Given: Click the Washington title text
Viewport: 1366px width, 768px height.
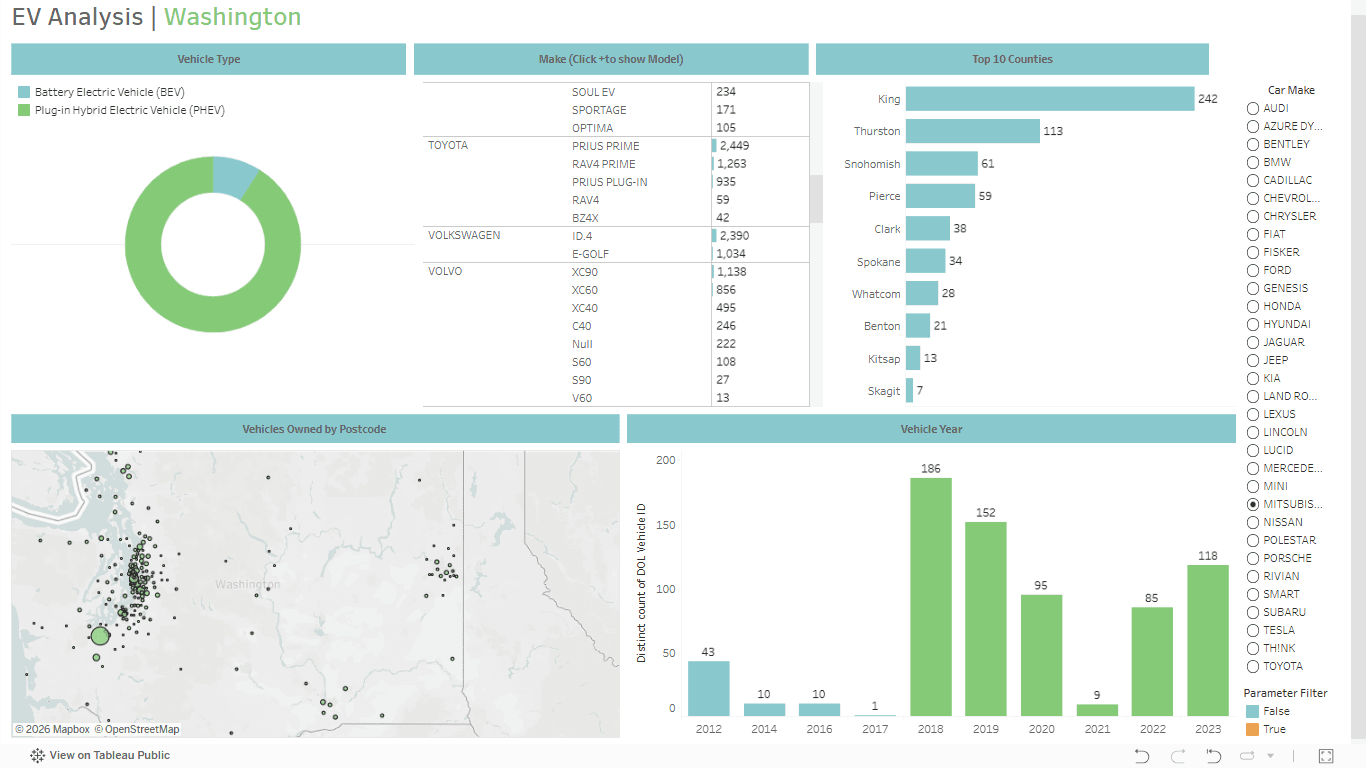Looking at the screenshot, I should [x=232, y=17].
